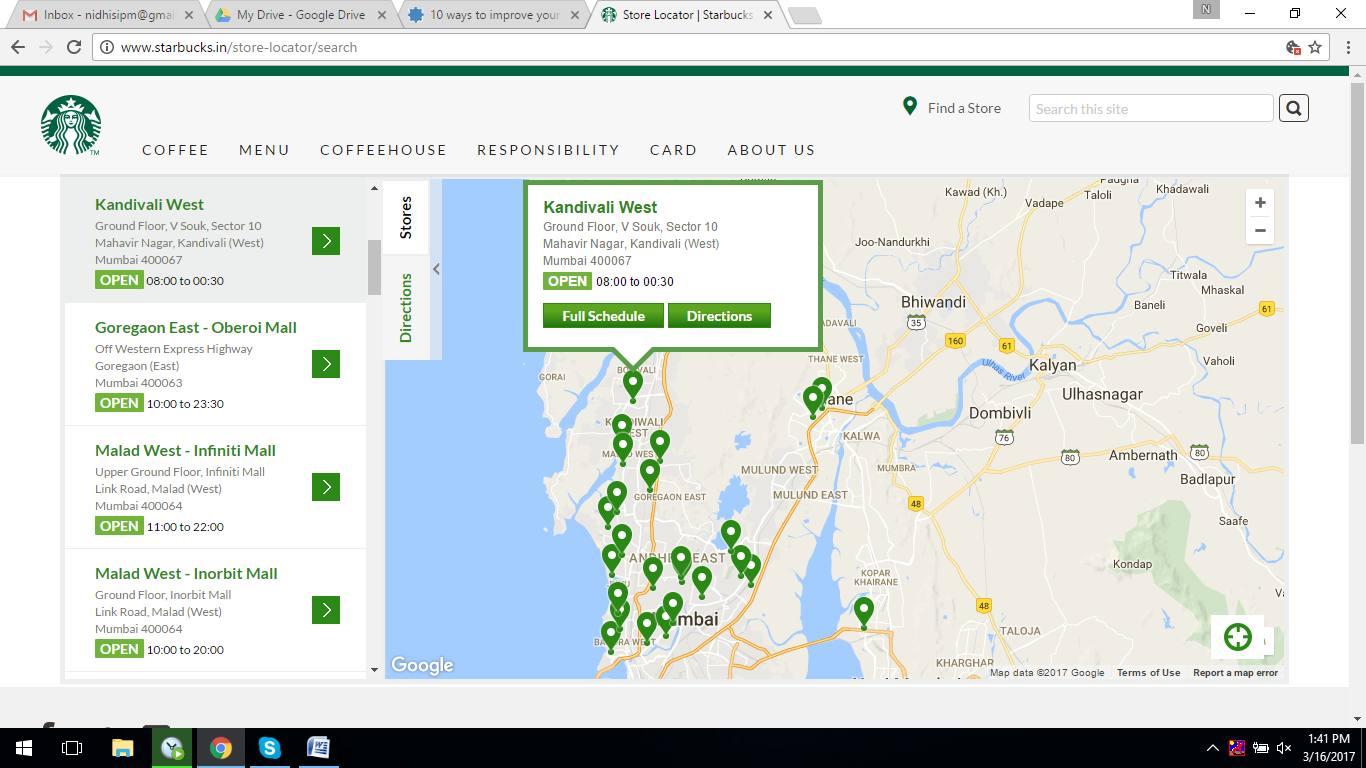Viewport: 1366px width, 768px height.
Task: Open the MENU navigation item
Action: tap(264, 150)
